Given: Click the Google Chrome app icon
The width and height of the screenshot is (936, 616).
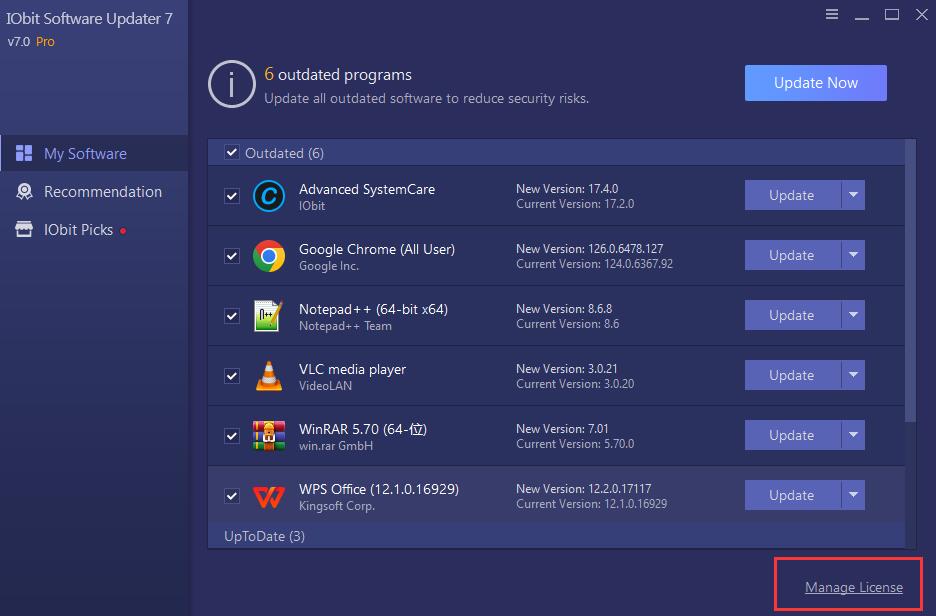Looking at the screenshot, I should click(269, 256).
